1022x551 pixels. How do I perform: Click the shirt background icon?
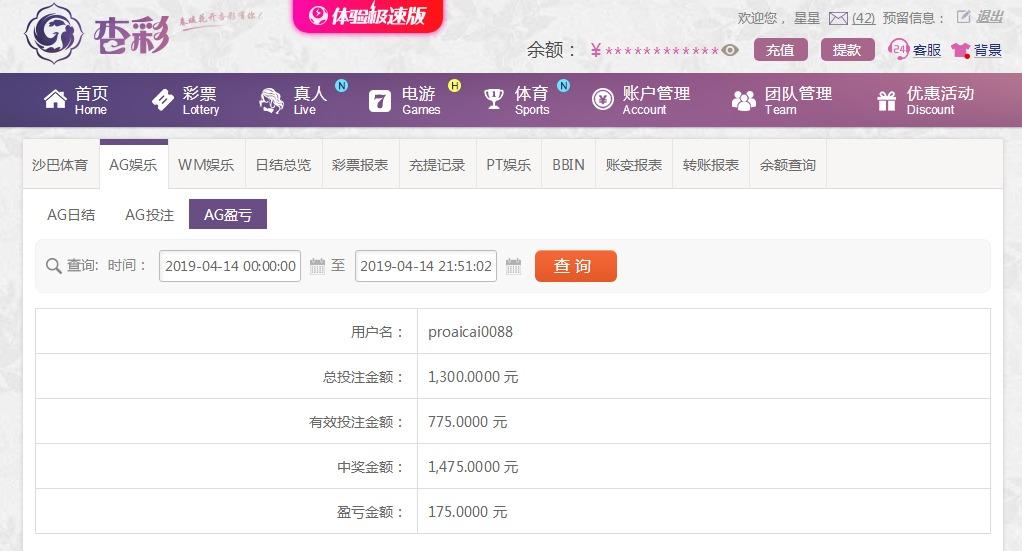[961, 50]
